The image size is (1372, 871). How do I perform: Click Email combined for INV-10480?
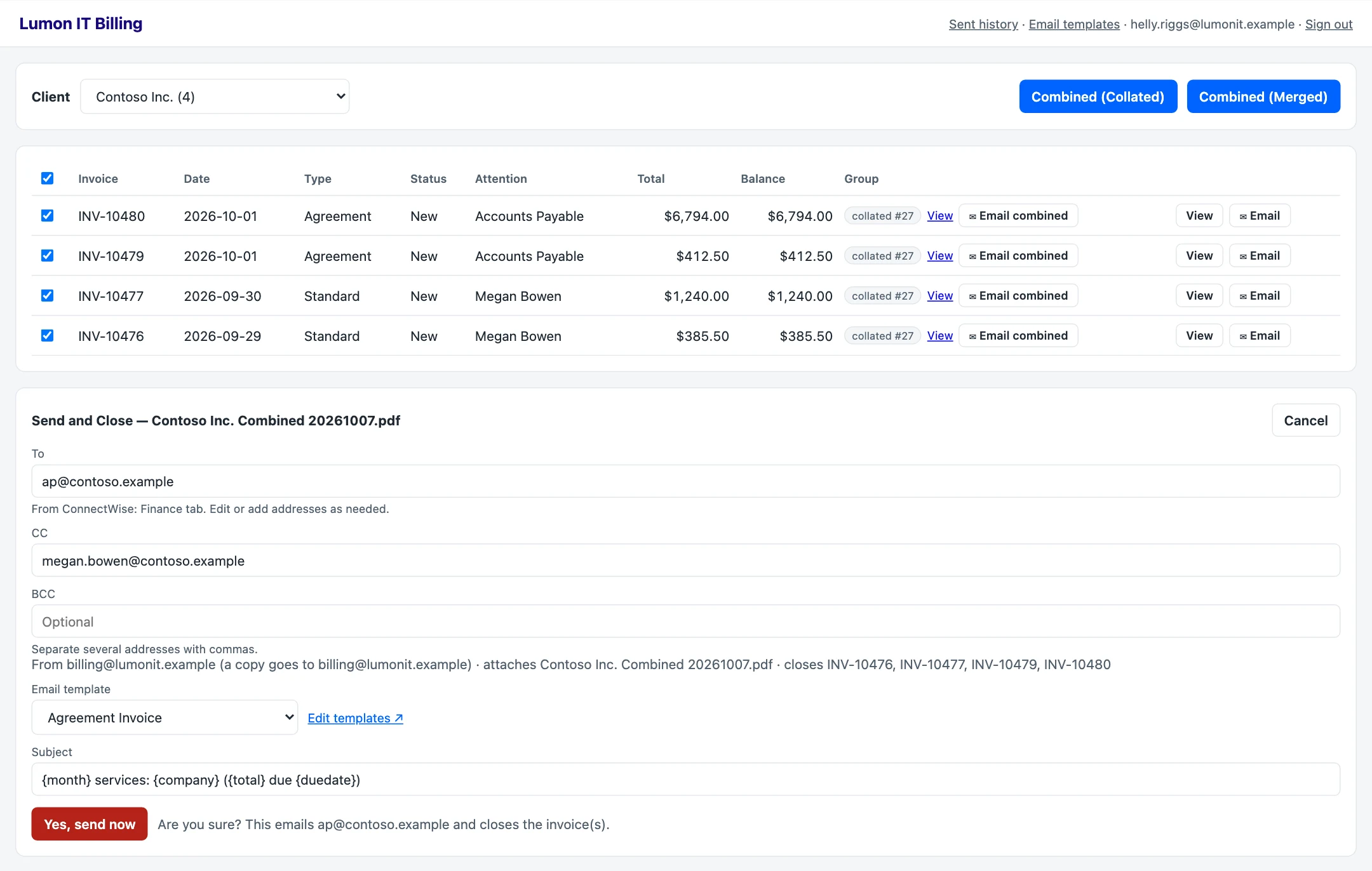click(x=1018, y=216)
